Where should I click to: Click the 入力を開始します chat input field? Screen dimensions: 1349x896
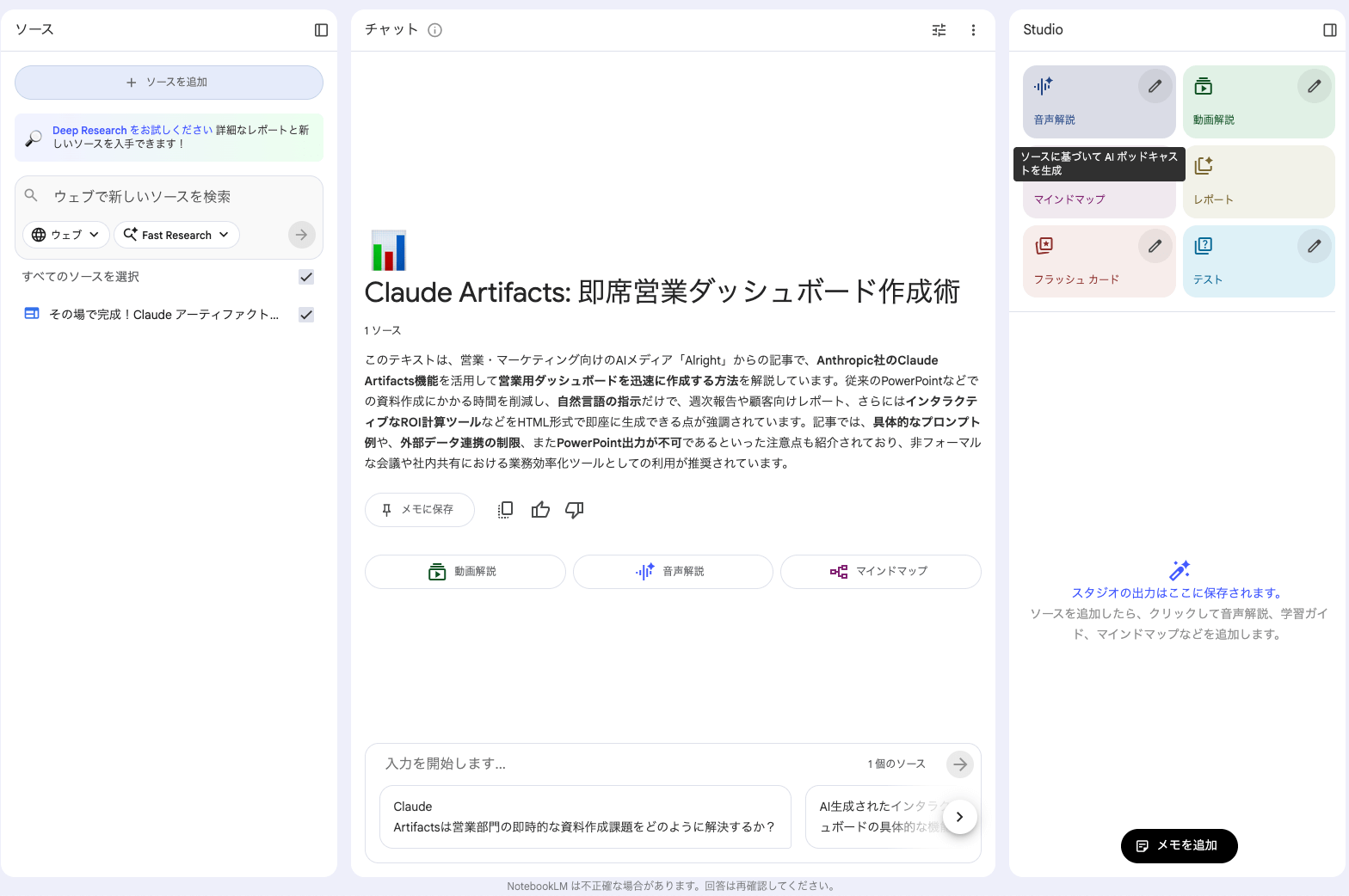[619, 764]
